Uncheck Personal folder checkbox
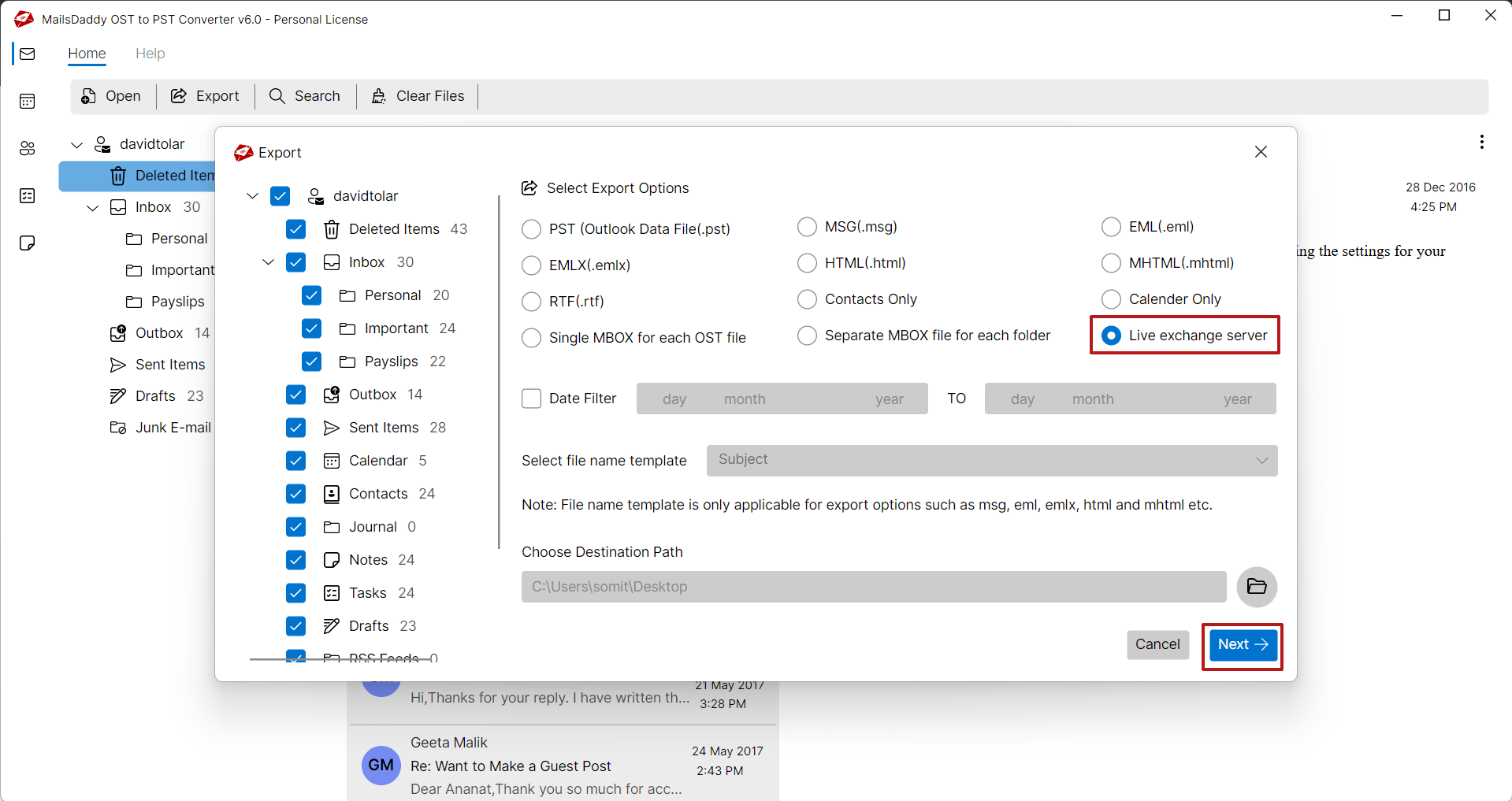The image size is (1512, 801). tap(312, 295)
